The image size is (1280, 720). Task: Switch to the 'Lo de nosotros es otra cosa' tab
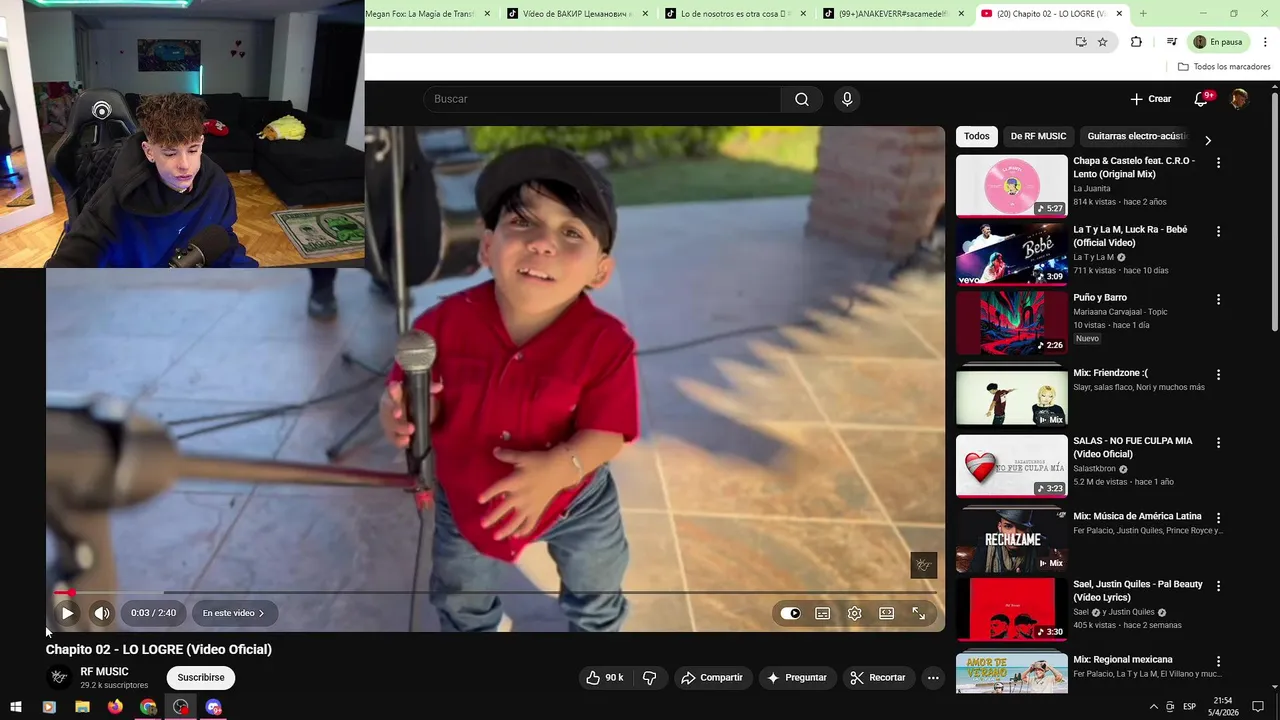pyautogui.click(x=736, y=14)
